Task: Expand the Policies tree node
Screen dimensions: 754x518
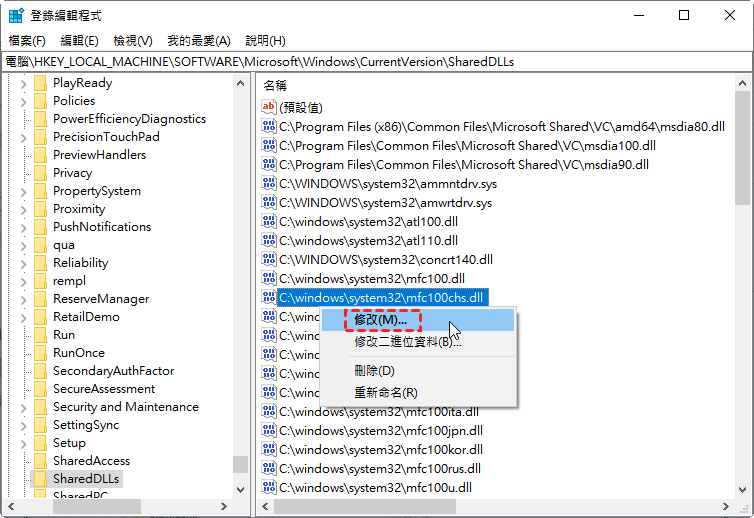Action: point(22,101)
